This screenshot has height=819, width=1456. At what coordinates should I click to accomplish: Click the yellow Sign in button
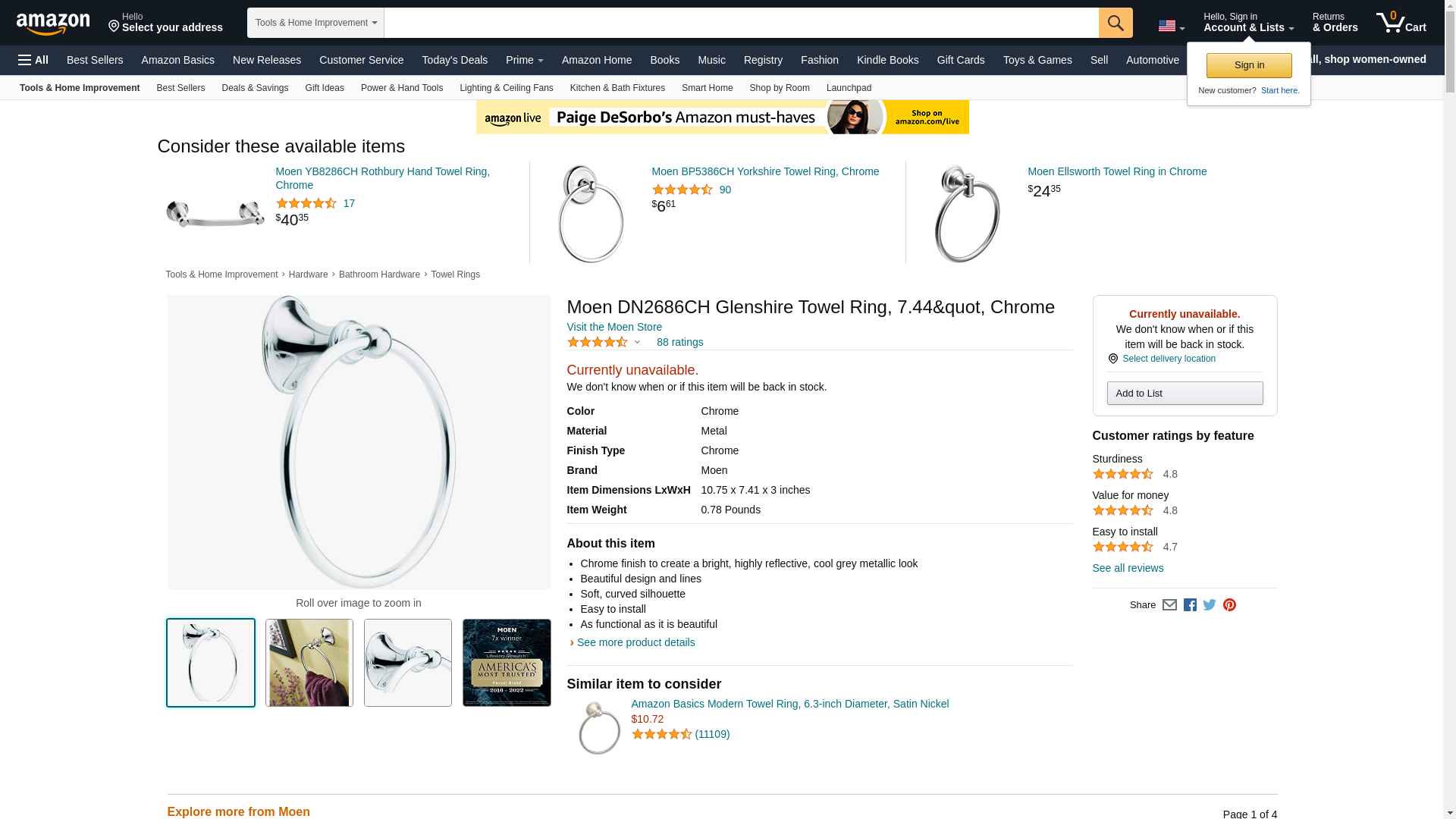point(1248,65)
